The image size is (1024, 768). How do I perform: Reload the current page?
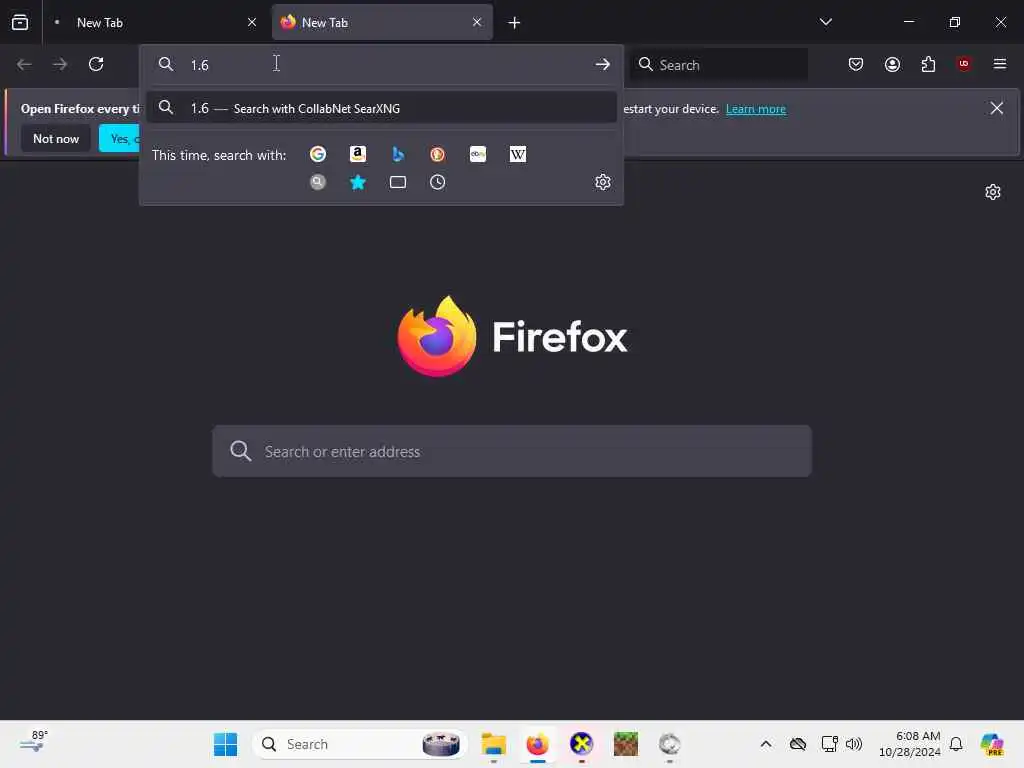tap(96, 64)
